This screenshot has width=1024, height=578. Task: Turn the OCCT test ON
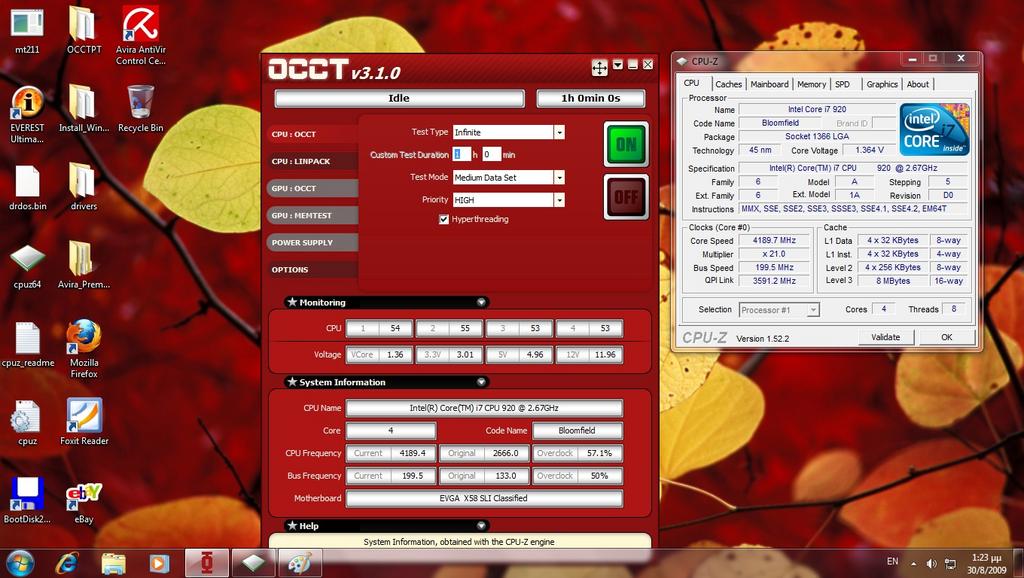click(x=626, y=144)
